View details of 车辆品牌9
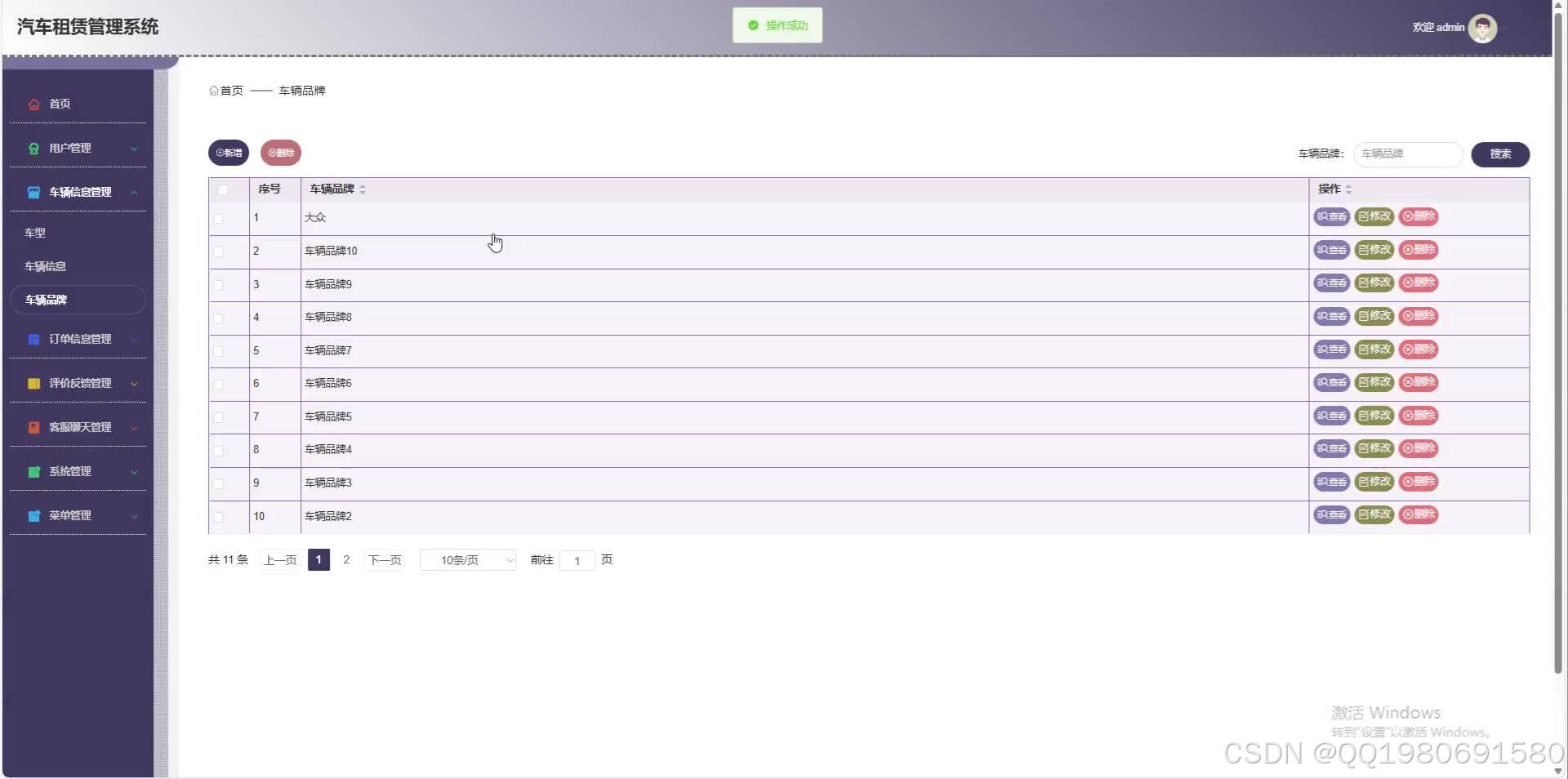This screenshot has height=779, width=1568. coord(1331,283)
